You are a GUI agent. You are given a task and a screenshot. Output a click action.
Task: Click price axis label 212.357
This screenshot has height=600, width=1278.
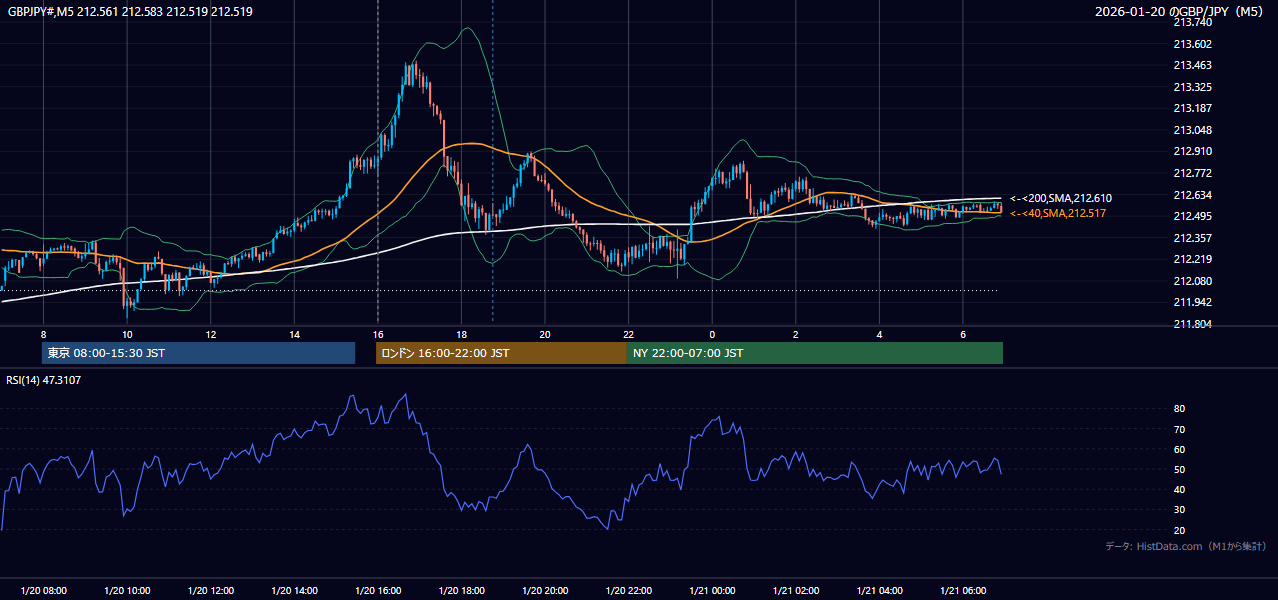click(x=1192, y=238)
